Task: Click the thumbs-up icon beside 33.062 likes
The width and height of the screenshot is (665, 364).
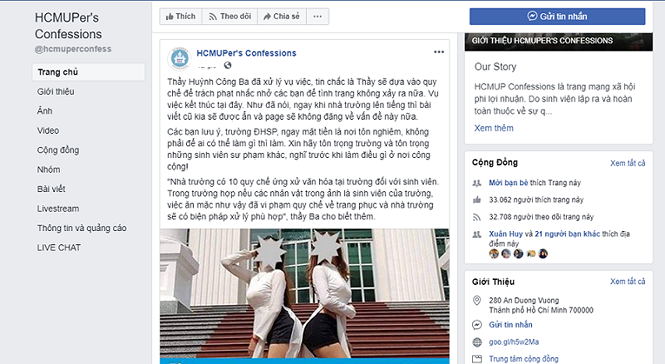Action: point(477,200)
